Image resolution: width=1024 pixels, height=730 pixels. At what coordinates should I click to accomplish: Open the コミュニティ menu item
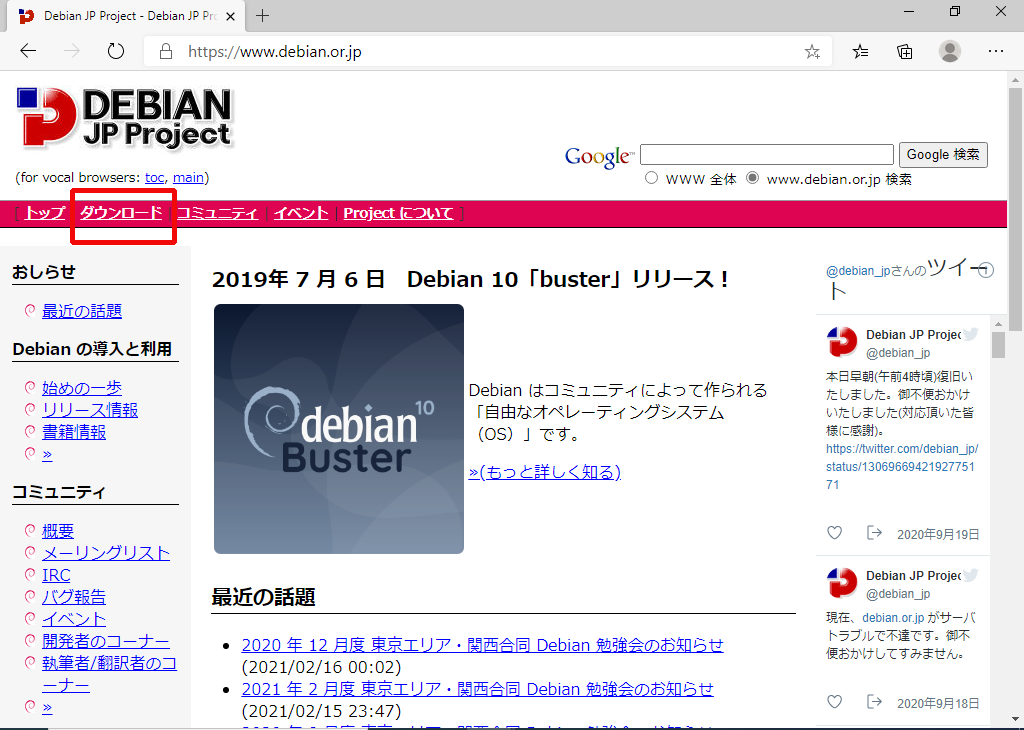click(217, 213)
